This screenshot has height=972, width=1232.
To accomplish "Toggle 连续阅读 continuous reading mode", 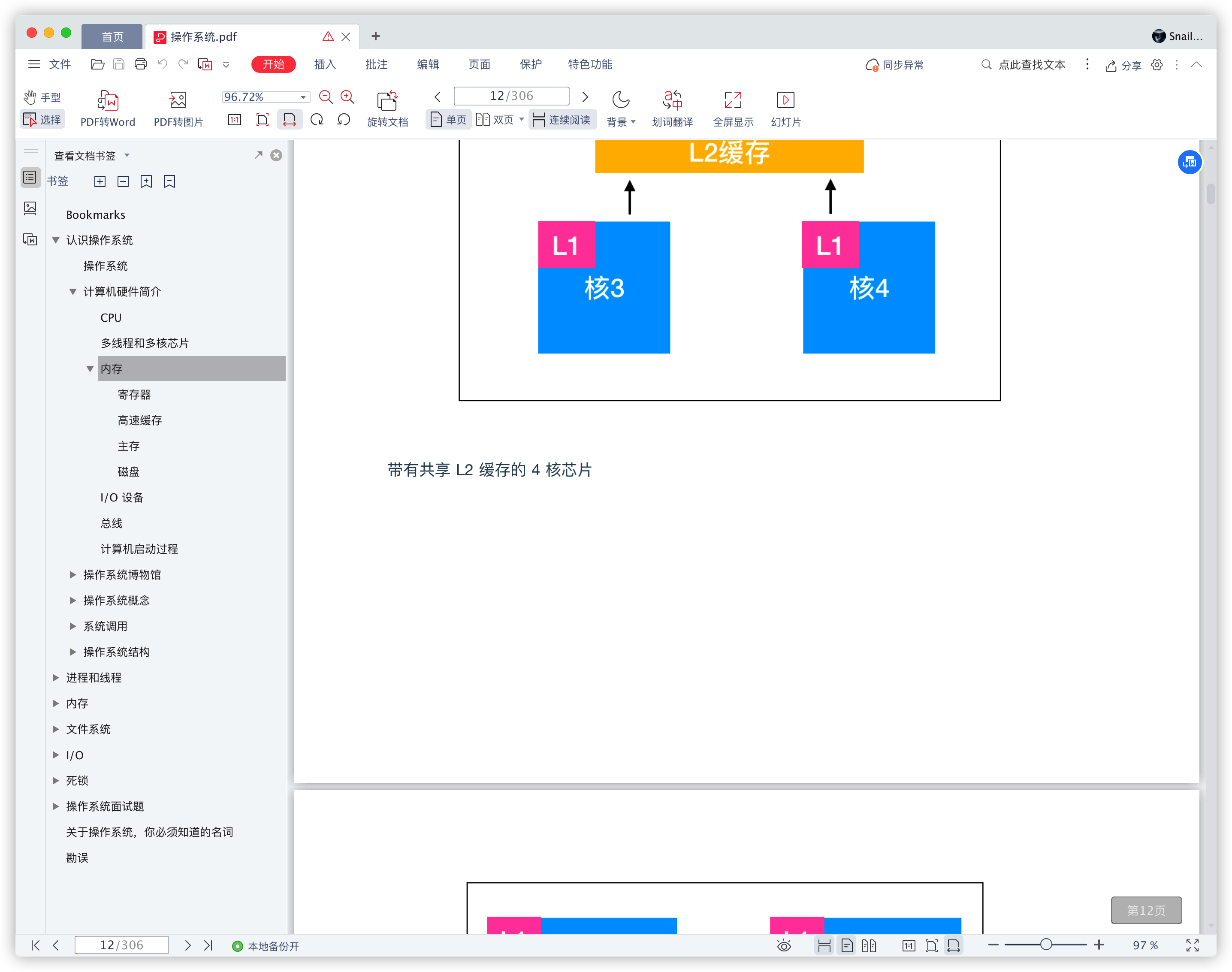I will (x=562, y=120).
